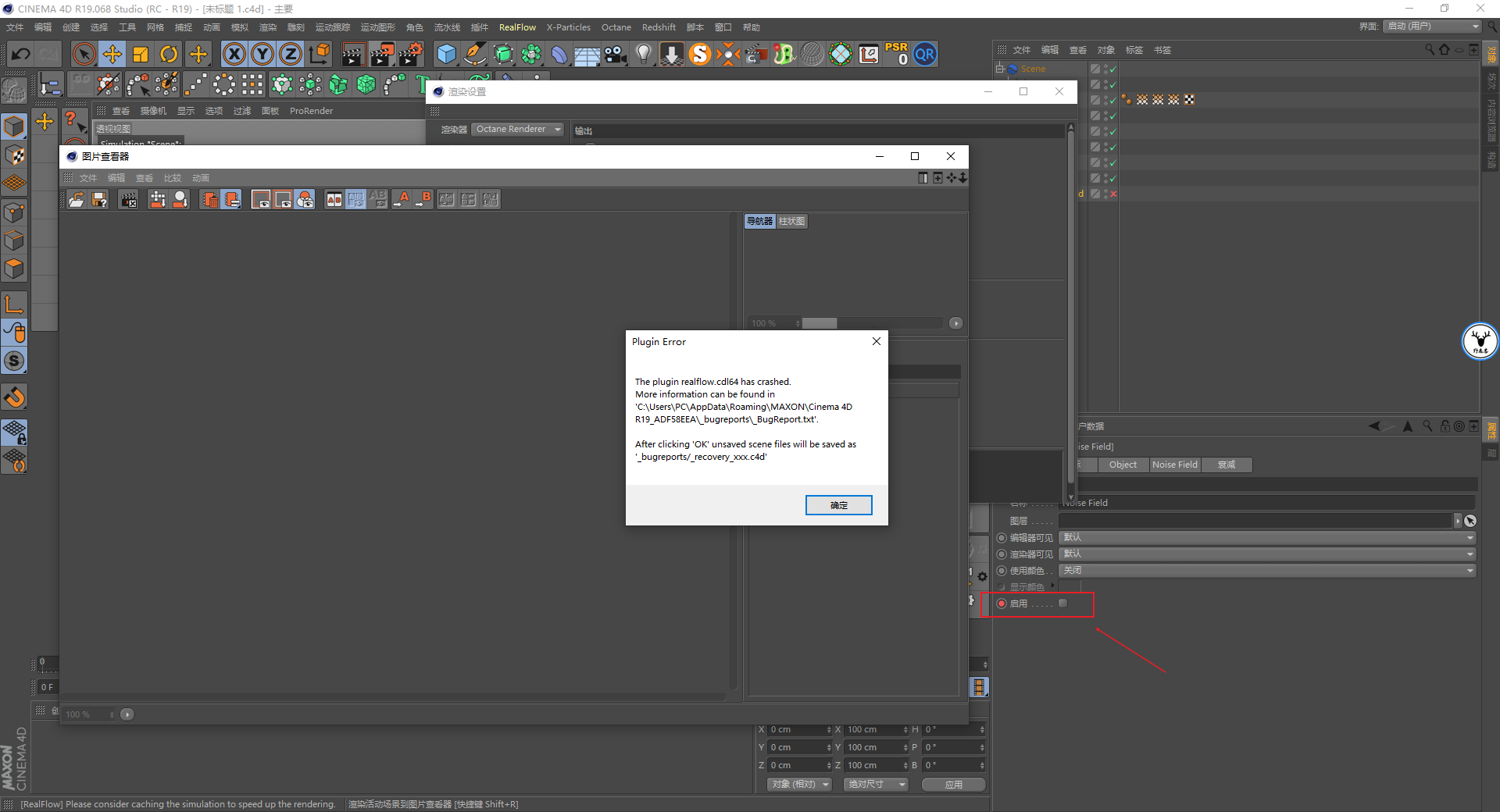Open Redshift menu
This screenshot has height=812, width=1500.
coord(659,27)
